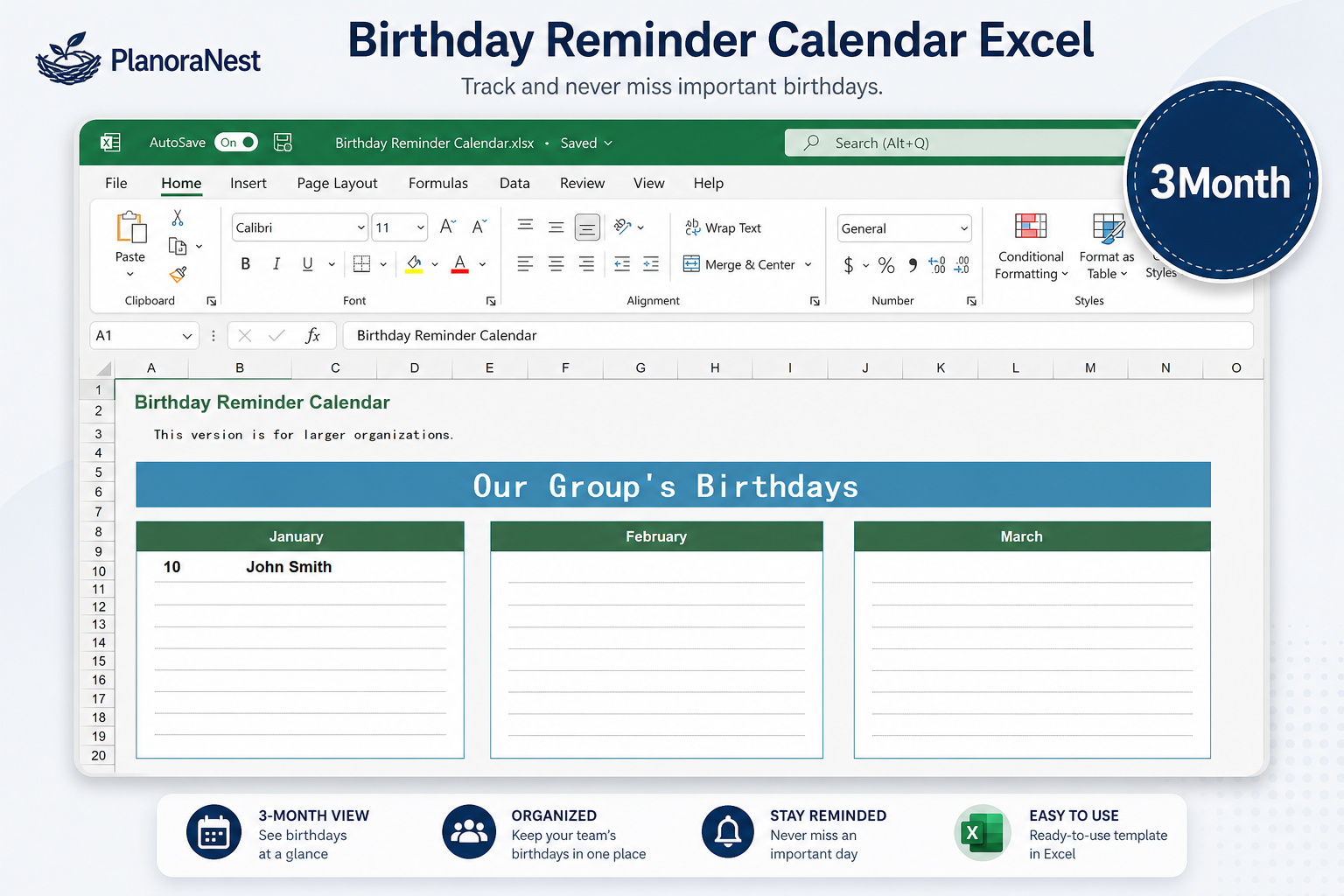Click the Copy icon in Clipboard group
Viewport: 1344px width, 896px height.
pyautogui.click(x=178, y=246)
